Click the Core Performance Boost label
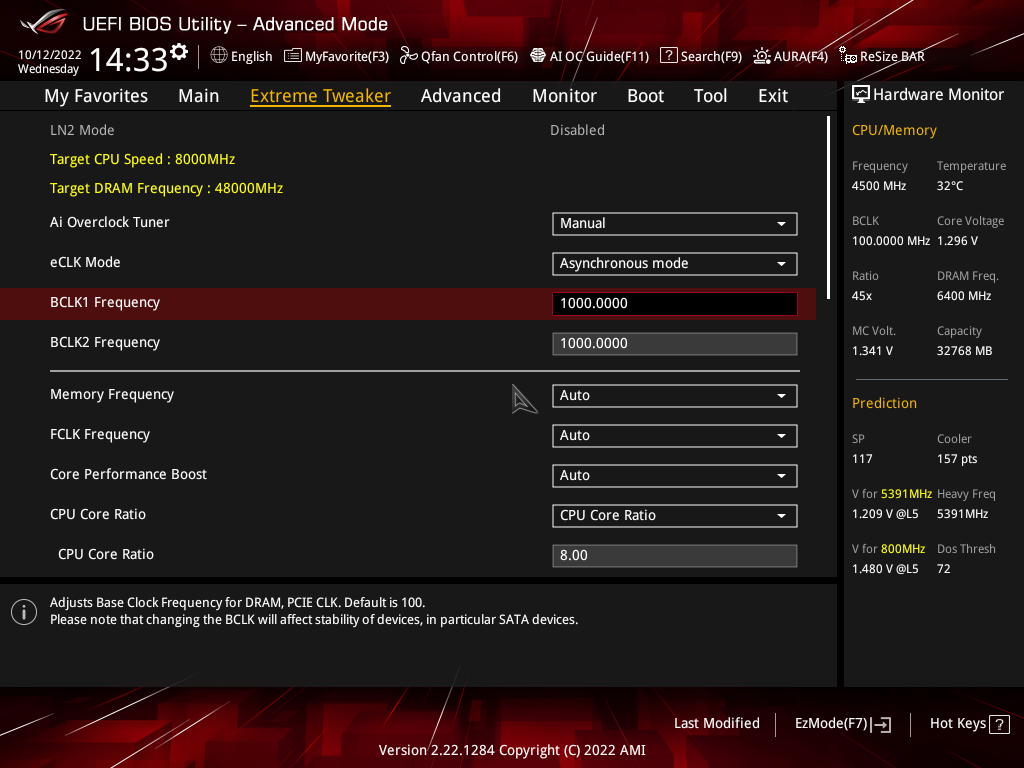 128,474
